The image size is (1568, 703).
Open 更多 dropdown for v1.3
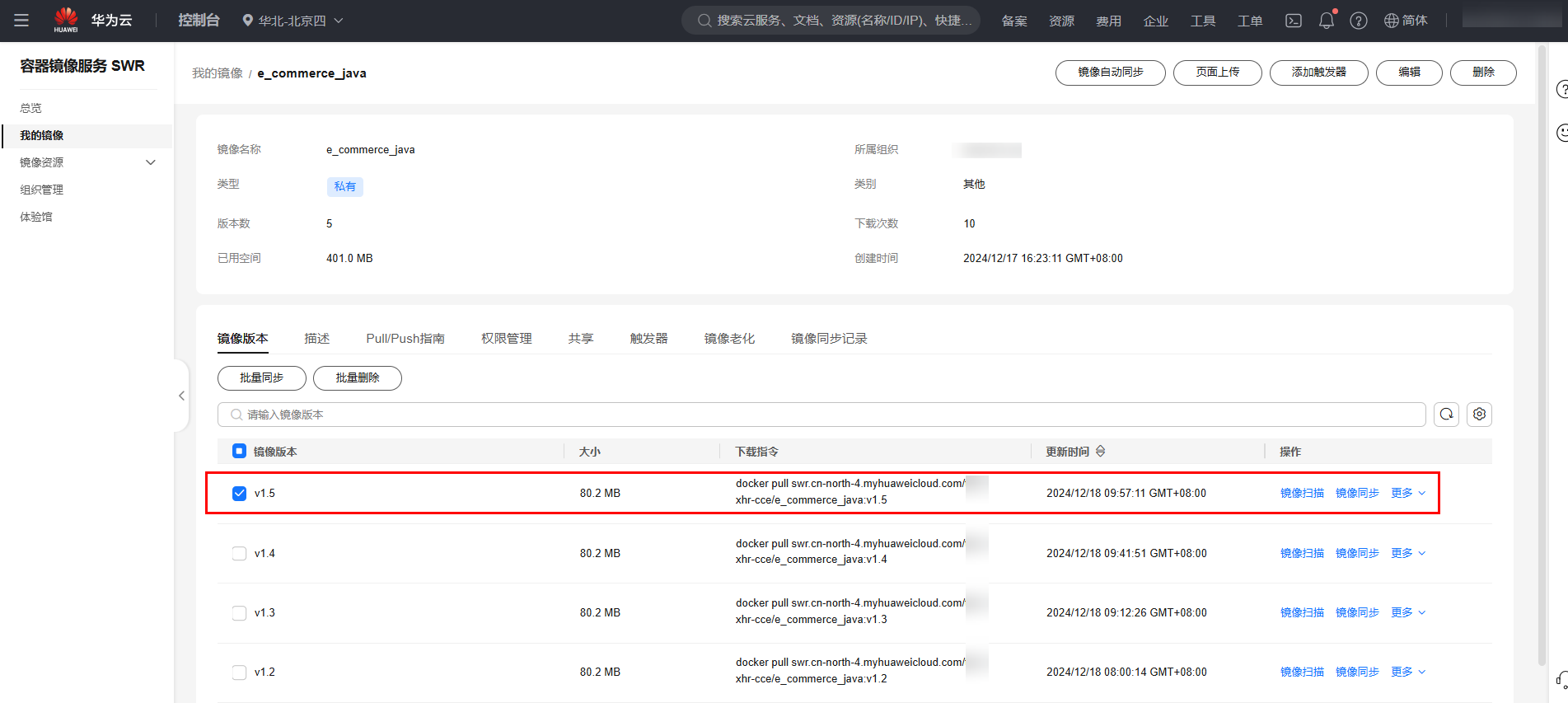click(1408, 612)
